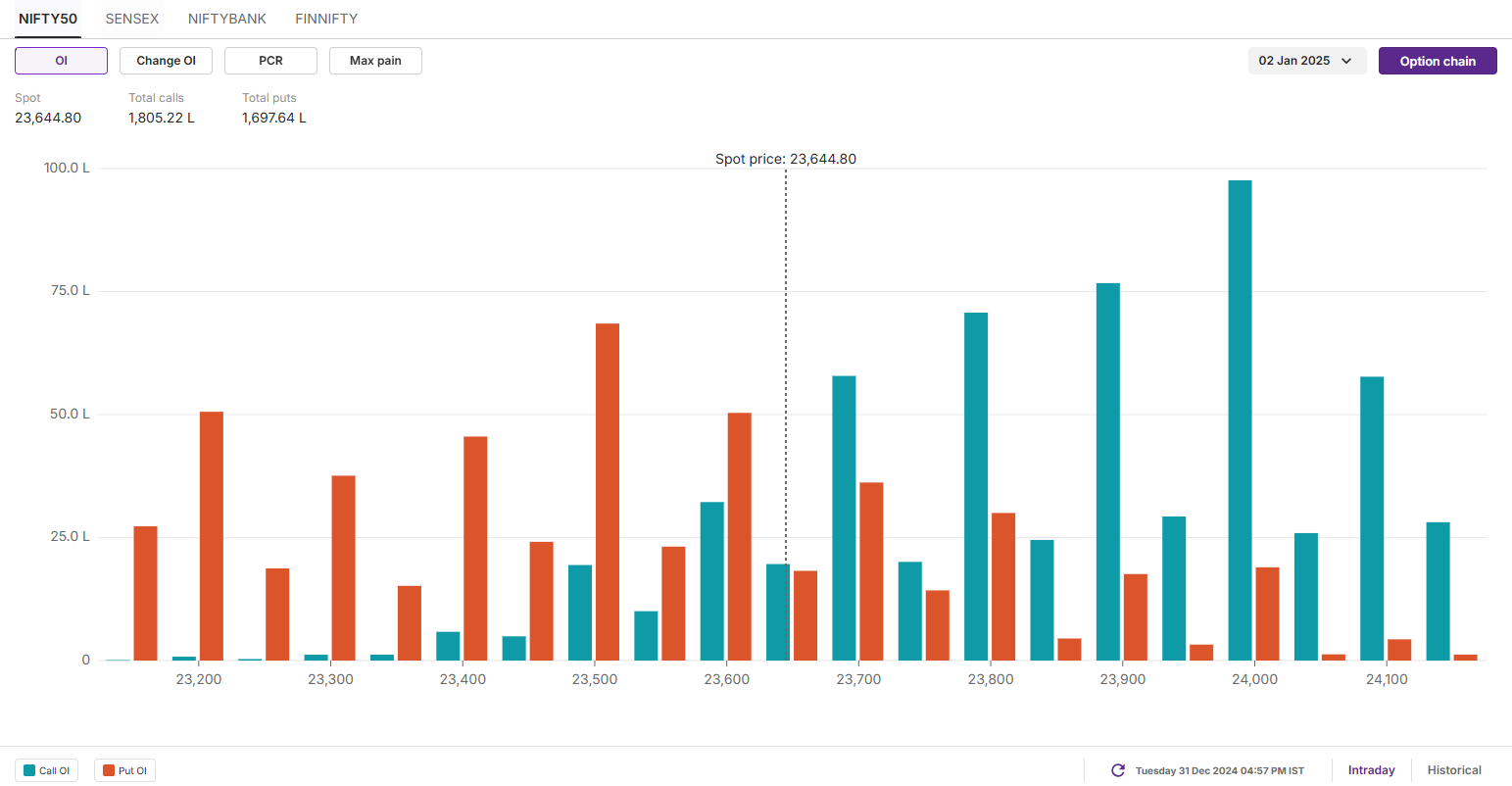Viewport: 1512px width, 786px height.
Task: Open the SENSEX tab
Action: tap(132, 19)
